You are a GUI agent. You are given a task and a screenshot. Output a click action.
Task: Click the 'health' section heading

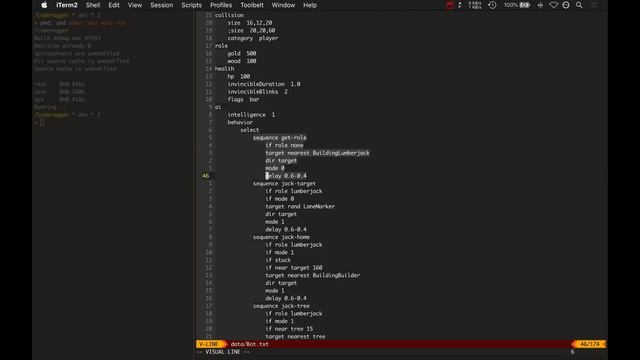[x=224, y=69]
